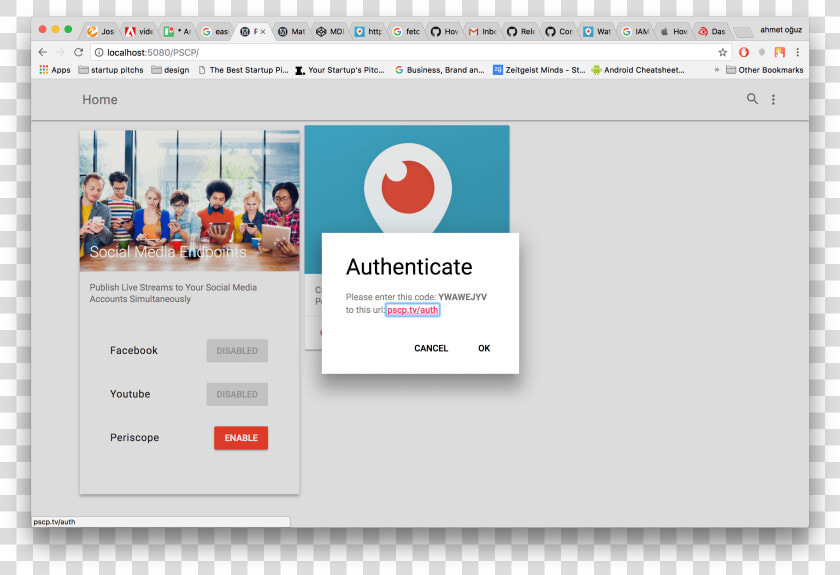This screenshot has height=575, width=840.
Task: Close the active browser tab
Action: tap(263, 32)
